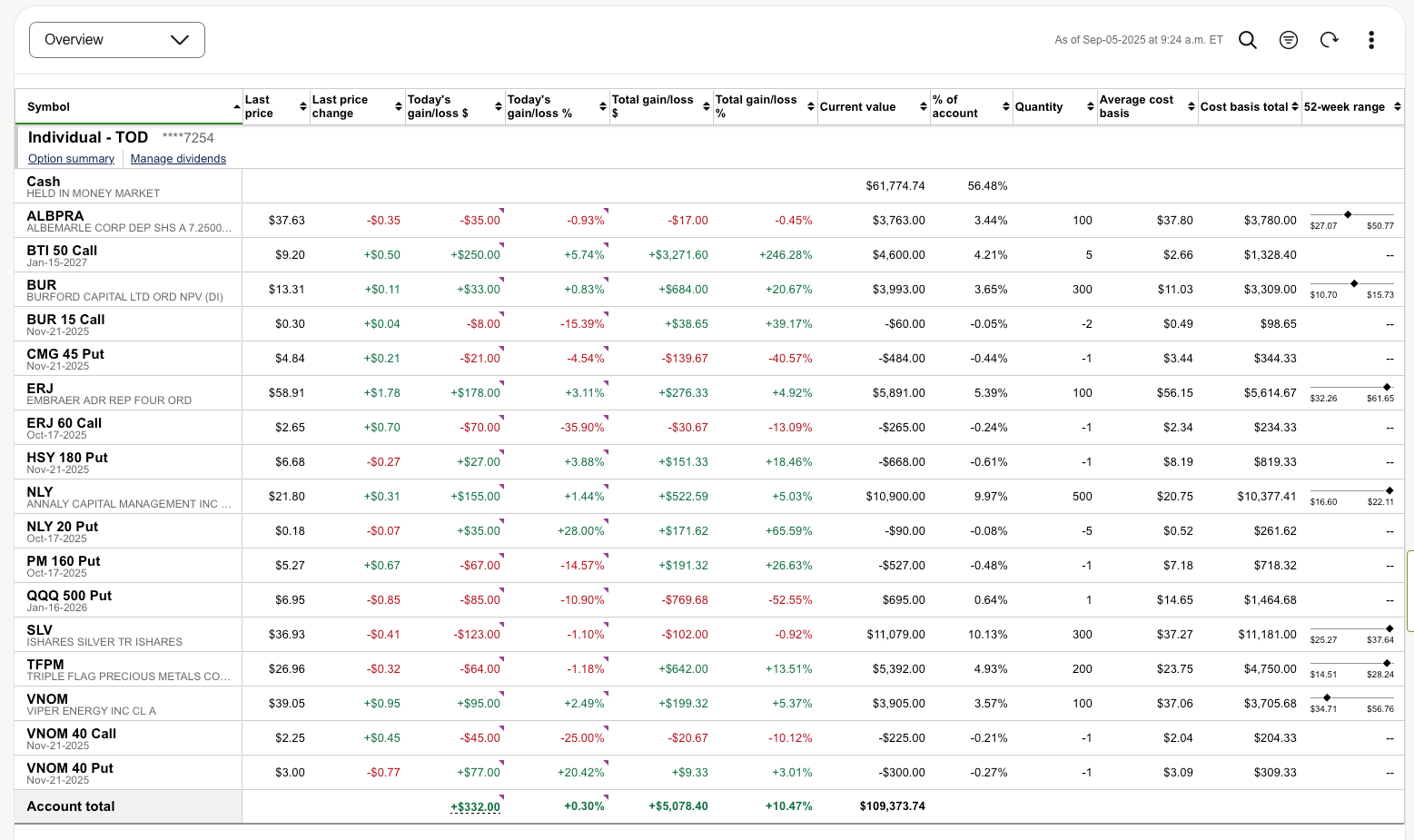Select the NLY stock symbol

[40, 492]
